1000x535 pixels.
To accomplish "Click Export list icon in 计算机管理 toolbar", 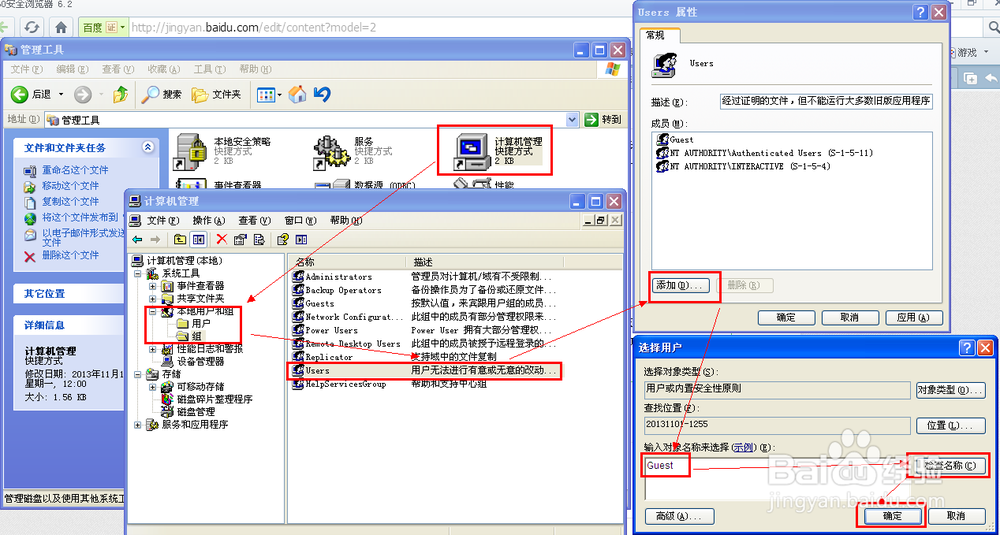I will pos(259,240).
